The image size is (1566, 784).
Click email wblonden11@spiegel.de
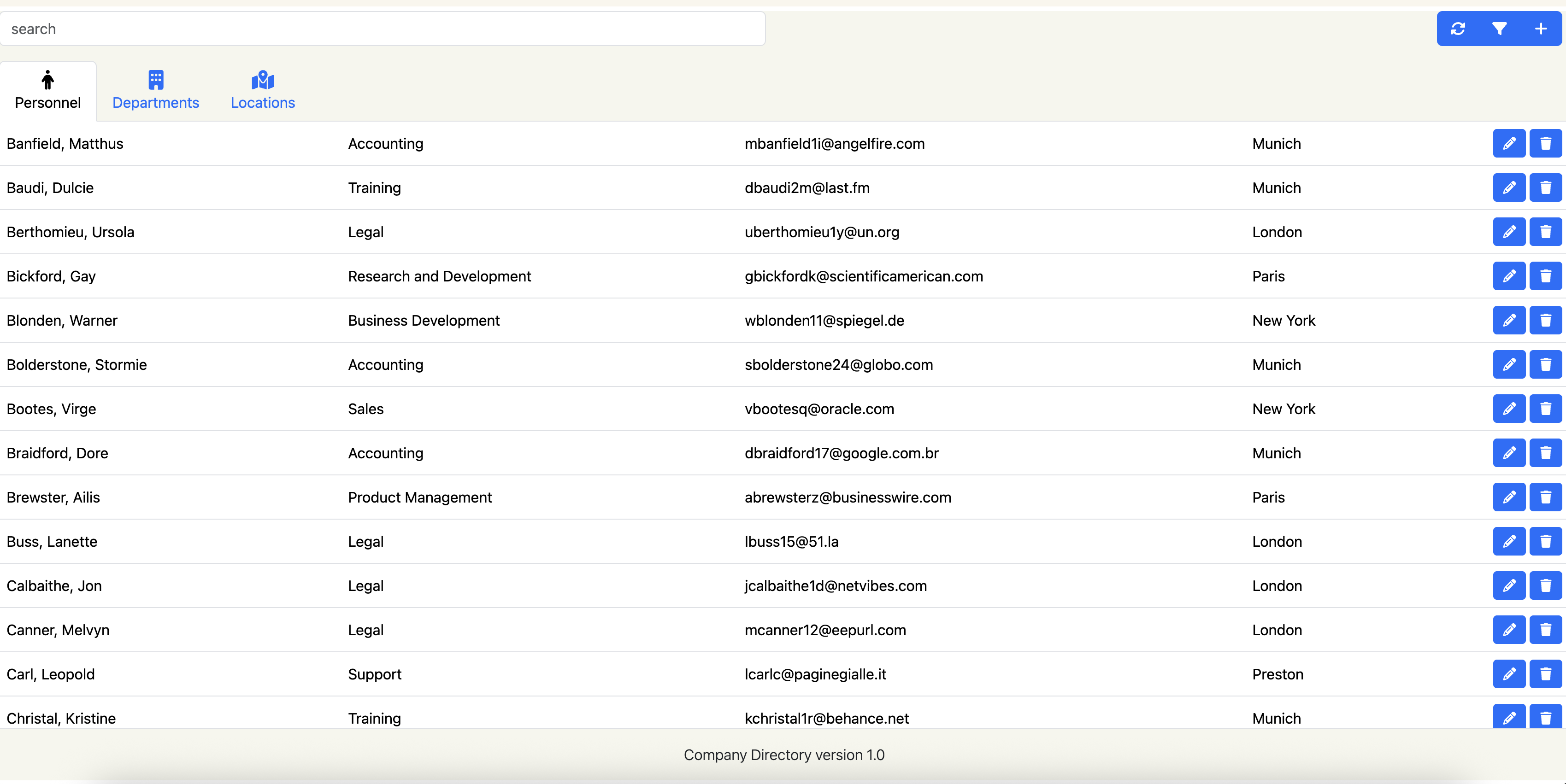coord(824,320)
